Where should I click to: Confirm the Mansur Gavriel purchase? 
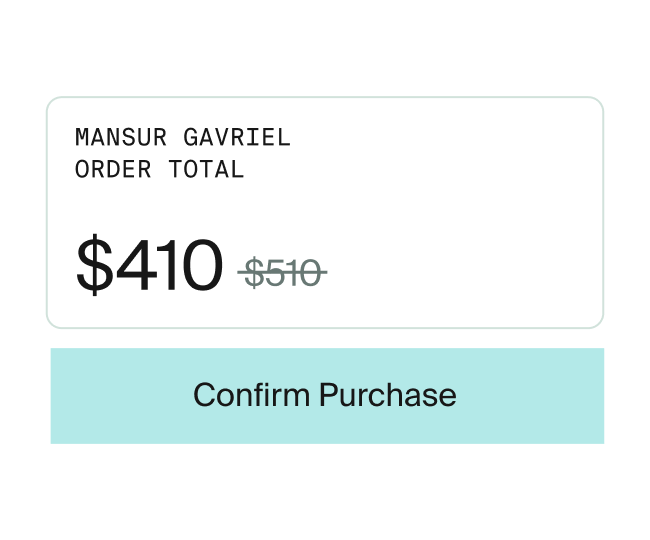pos(327,396)
